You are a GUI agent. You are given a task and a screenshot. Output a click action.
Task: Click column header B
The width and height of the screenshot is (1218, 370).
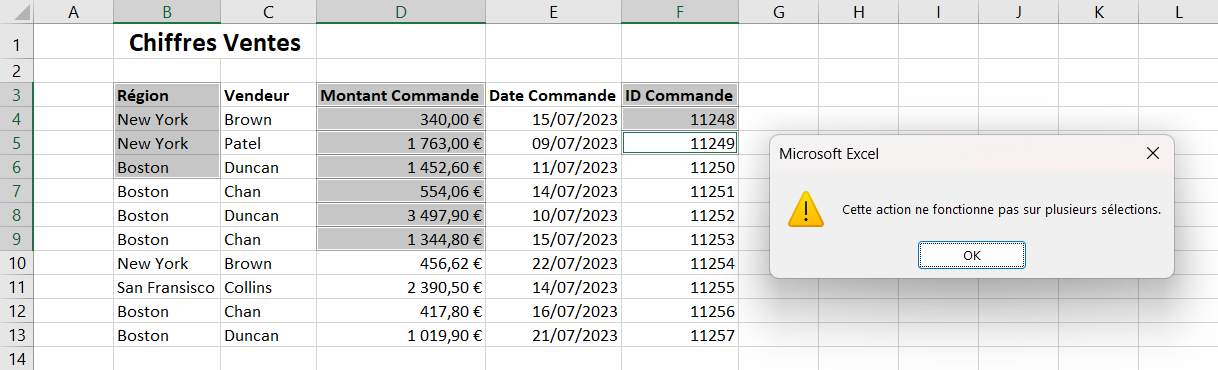point(167,12)
